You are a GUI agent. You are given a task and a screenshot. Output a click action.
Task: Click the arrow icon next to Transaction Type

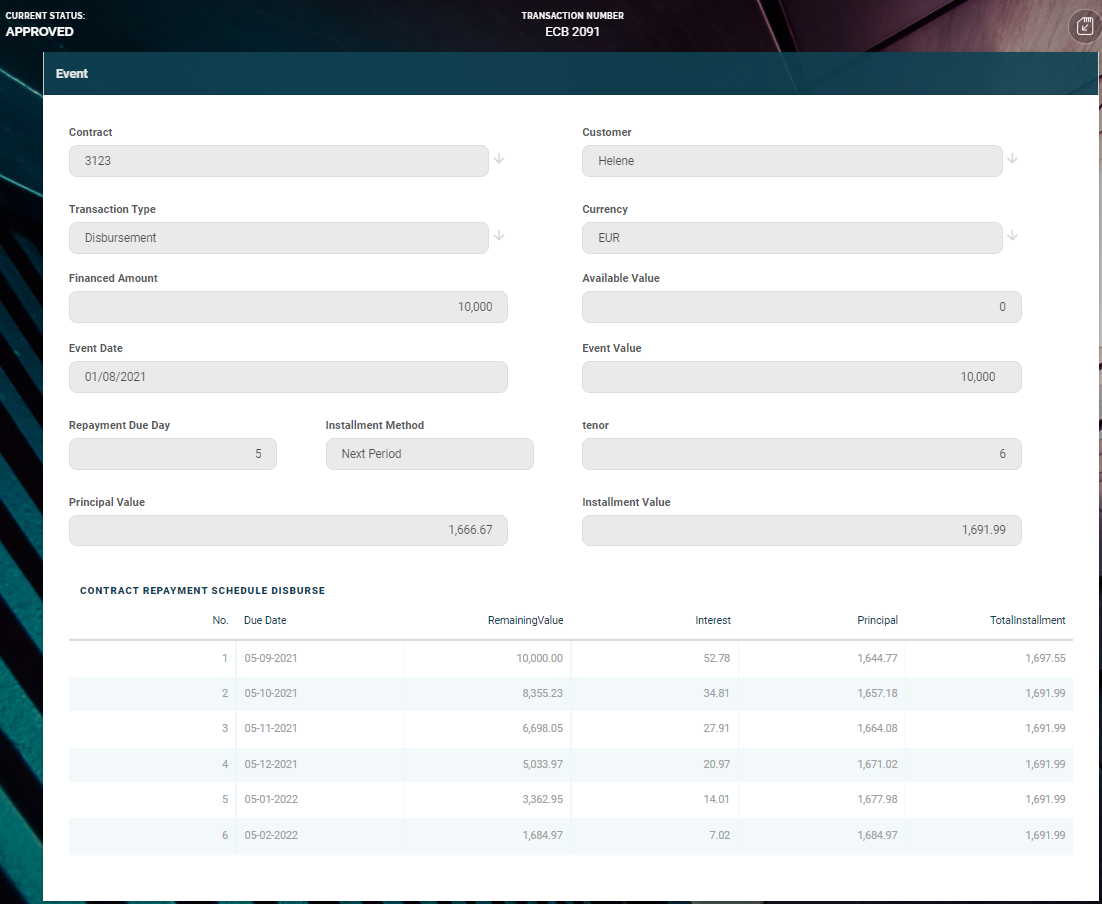click(x=499, y=236)
